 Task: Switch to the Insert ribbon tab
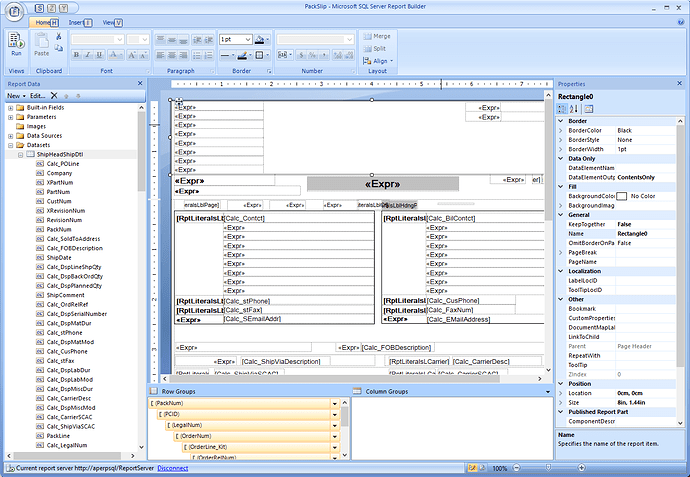pos(79,22)
